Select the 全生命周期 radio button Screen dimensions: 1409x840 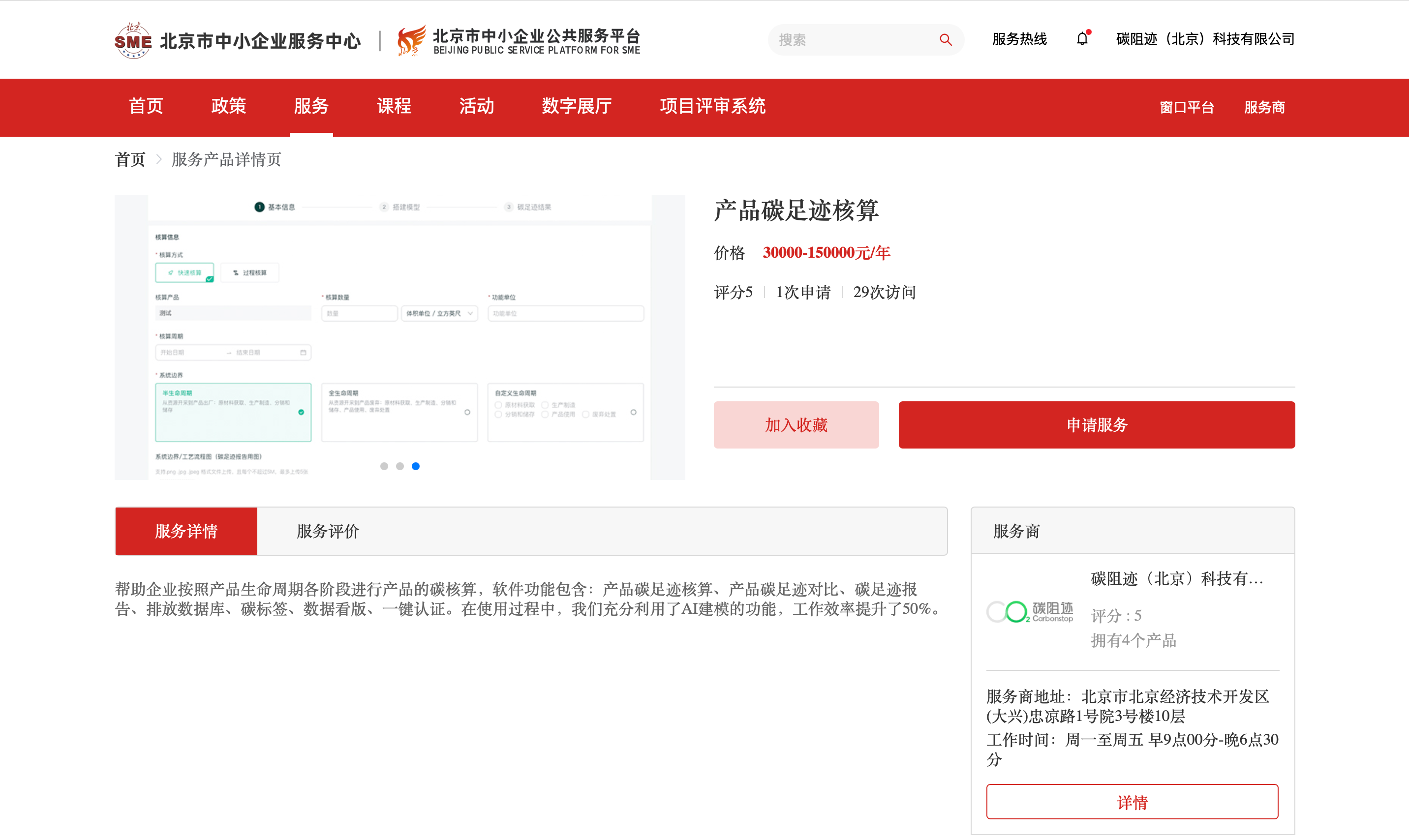[x=467, y=413]
